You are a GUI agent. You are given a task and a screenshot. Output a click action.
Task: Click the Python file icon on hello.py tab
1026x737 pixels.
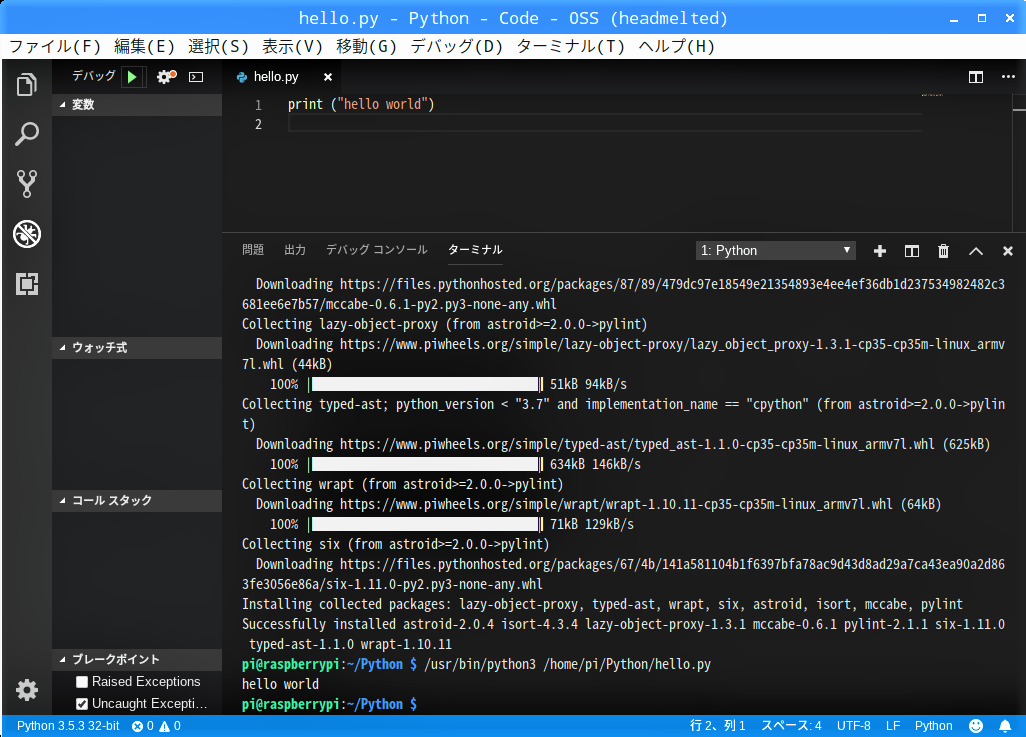(x=241, y=77)
